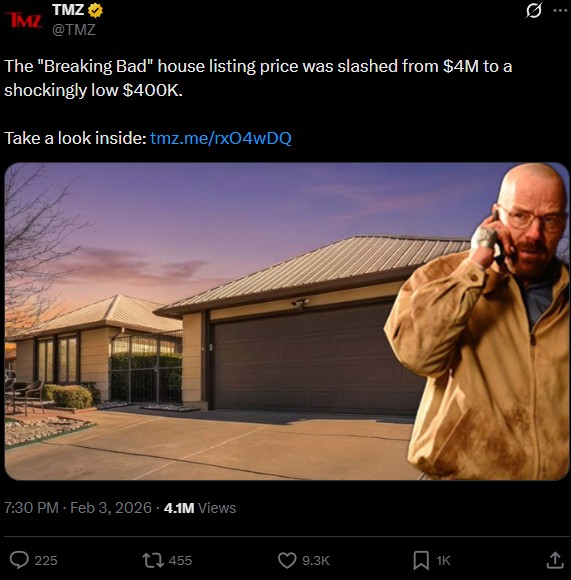
Task: Bookmark the post with the bookmark icon
Action: click(421, 560)
